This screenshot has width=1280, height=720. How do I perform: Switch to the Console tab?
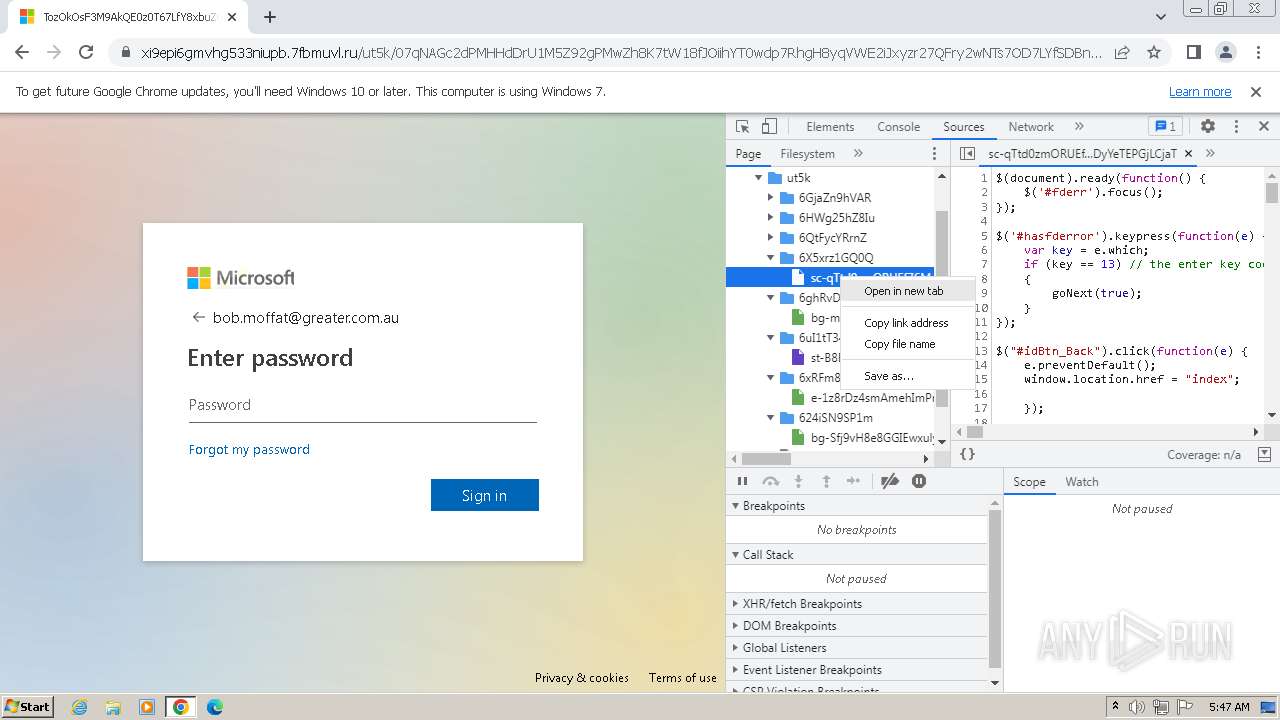898,127
